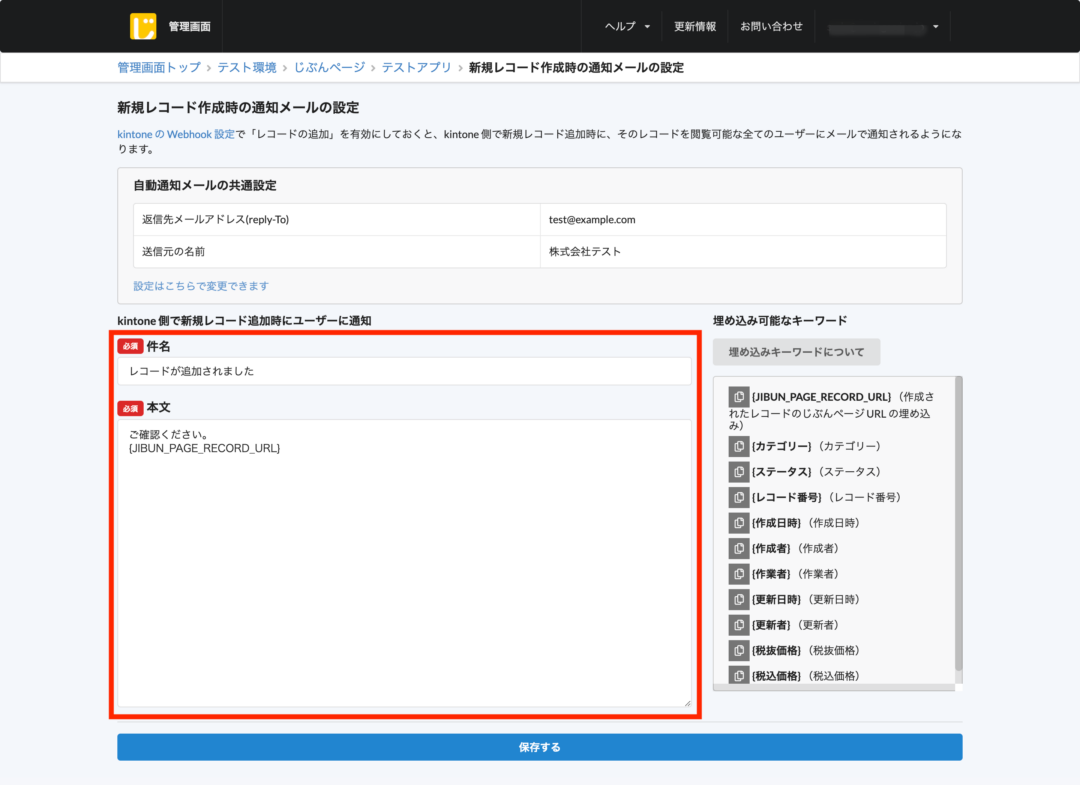Copy the {JIBUN_PAGE_RECORD_URL} keyword icon
This screenshot has height=785, width=1080.
pos(738,396)
